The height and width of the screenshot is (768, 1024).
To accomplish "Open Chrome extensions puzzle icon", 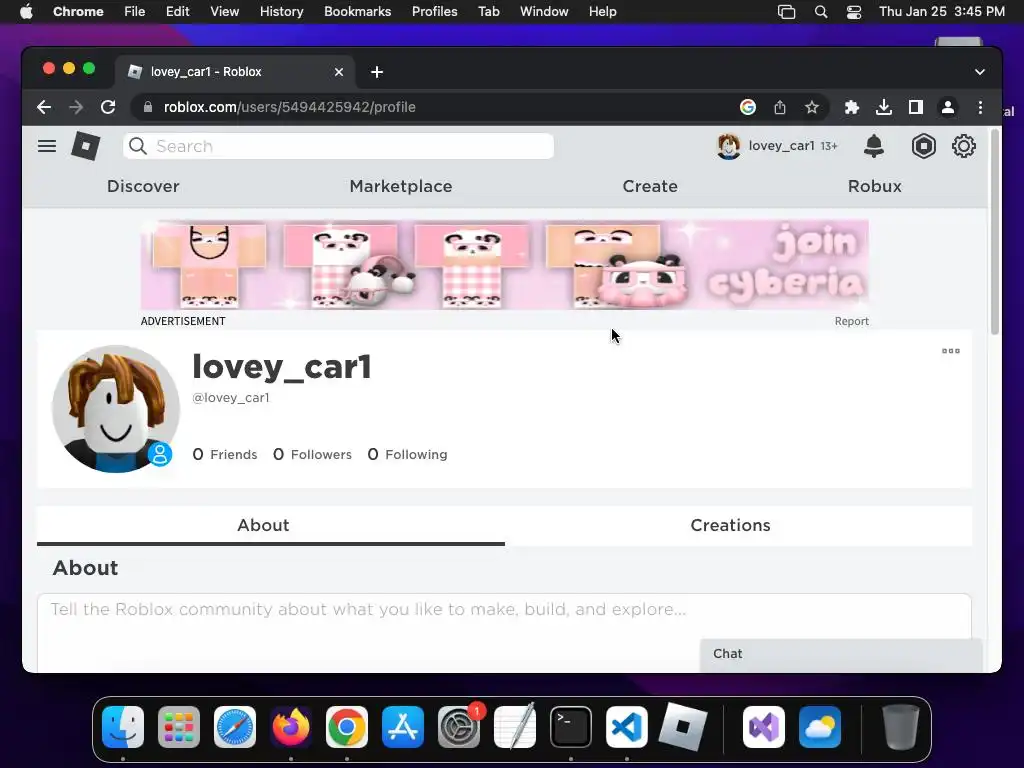I will (x=852, y=107).
